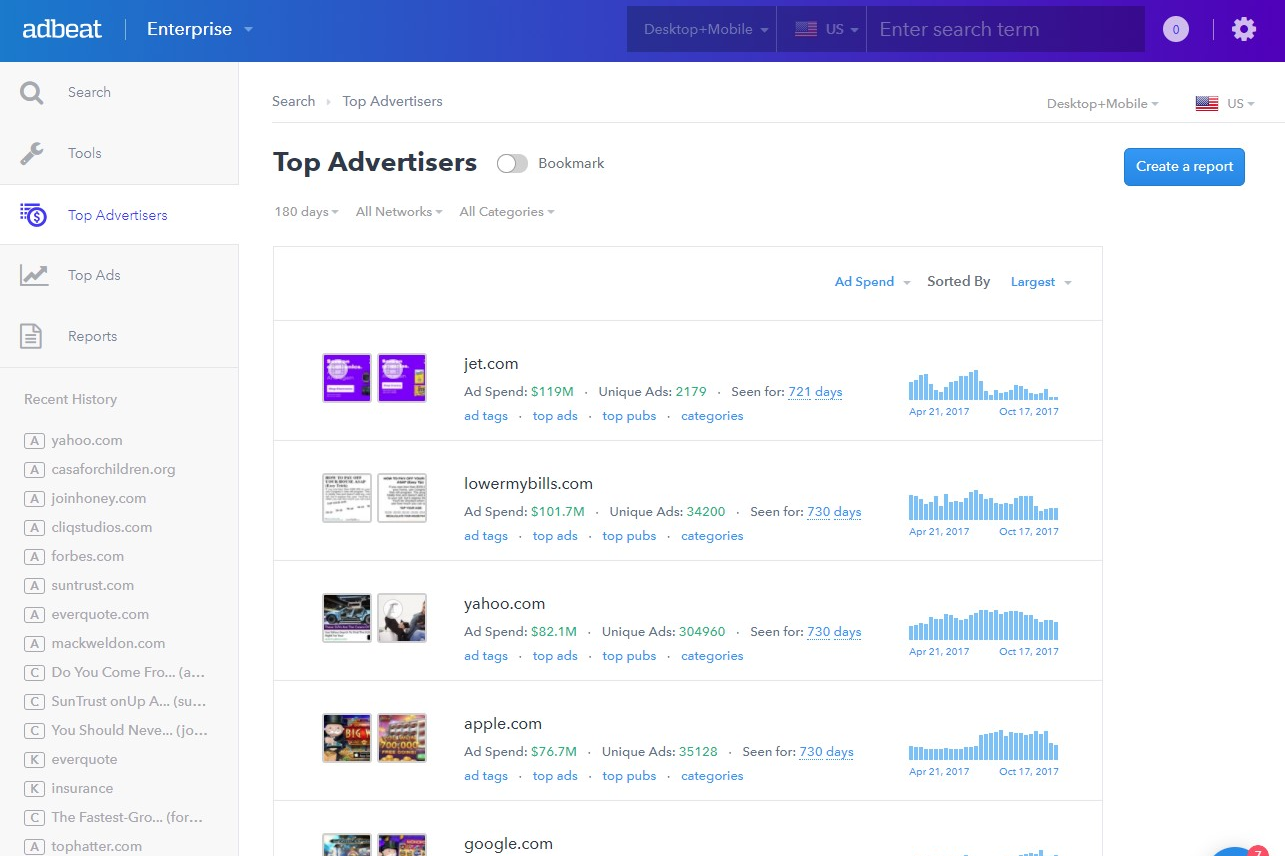Click the jet.com ad spend bar chart
Viewport: 1285px width, 856px height.
[983, 385]
